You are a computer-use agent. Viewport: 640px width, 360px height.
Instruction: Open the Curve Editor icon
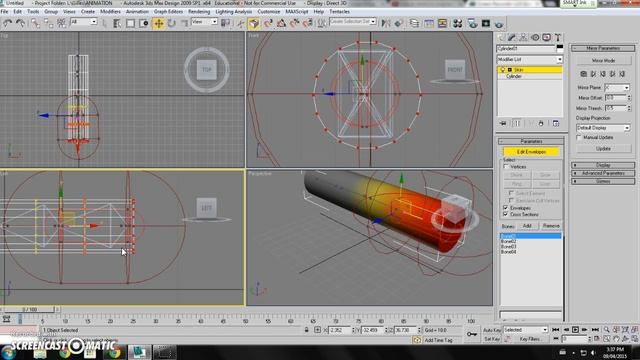[429, 23]
